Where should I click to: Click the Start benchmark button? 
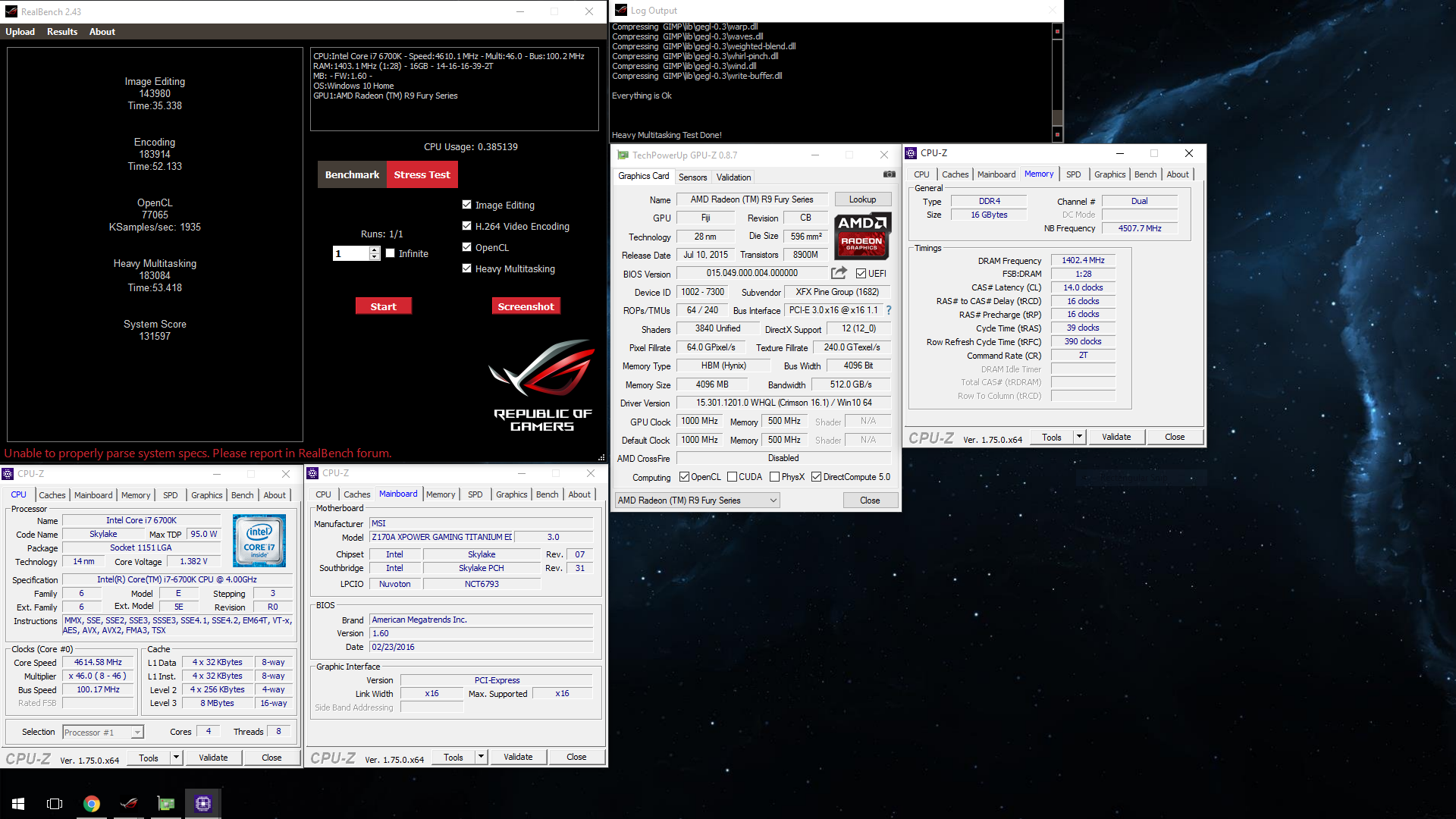tap(384, 306)
